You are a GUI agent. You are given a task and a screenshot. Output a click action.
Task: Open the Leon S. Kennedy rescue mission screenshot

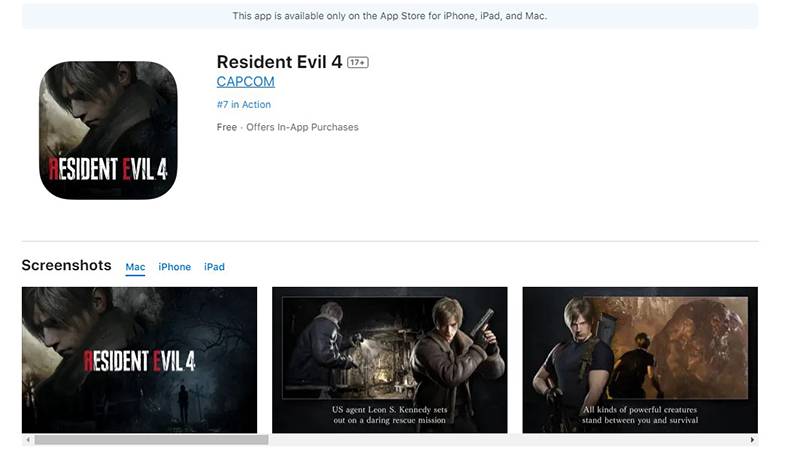pyautogui.click(x=390, y=360)
